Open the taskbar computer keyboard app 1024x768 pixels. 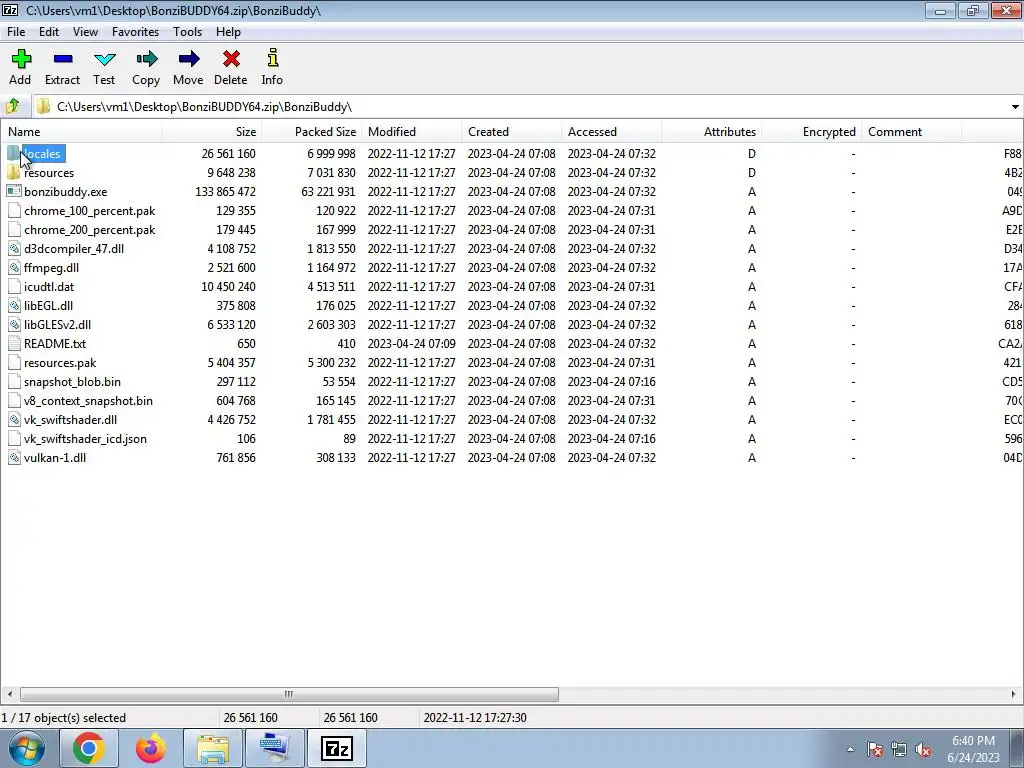tap(275, 748)
